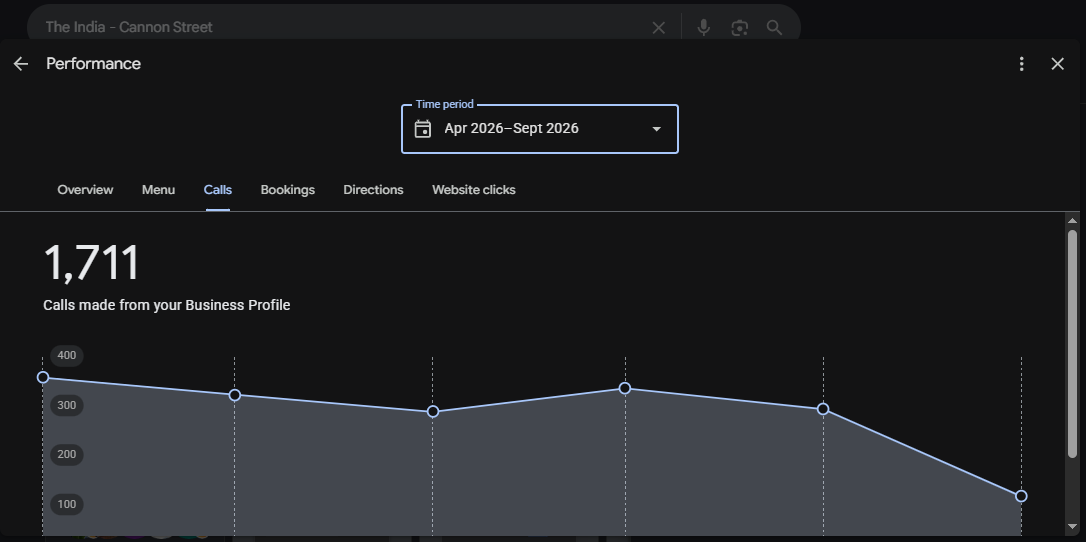Click the third chart data point
Image resolution: width=1086 pixels, height=542 pixels.
(433, 412)
